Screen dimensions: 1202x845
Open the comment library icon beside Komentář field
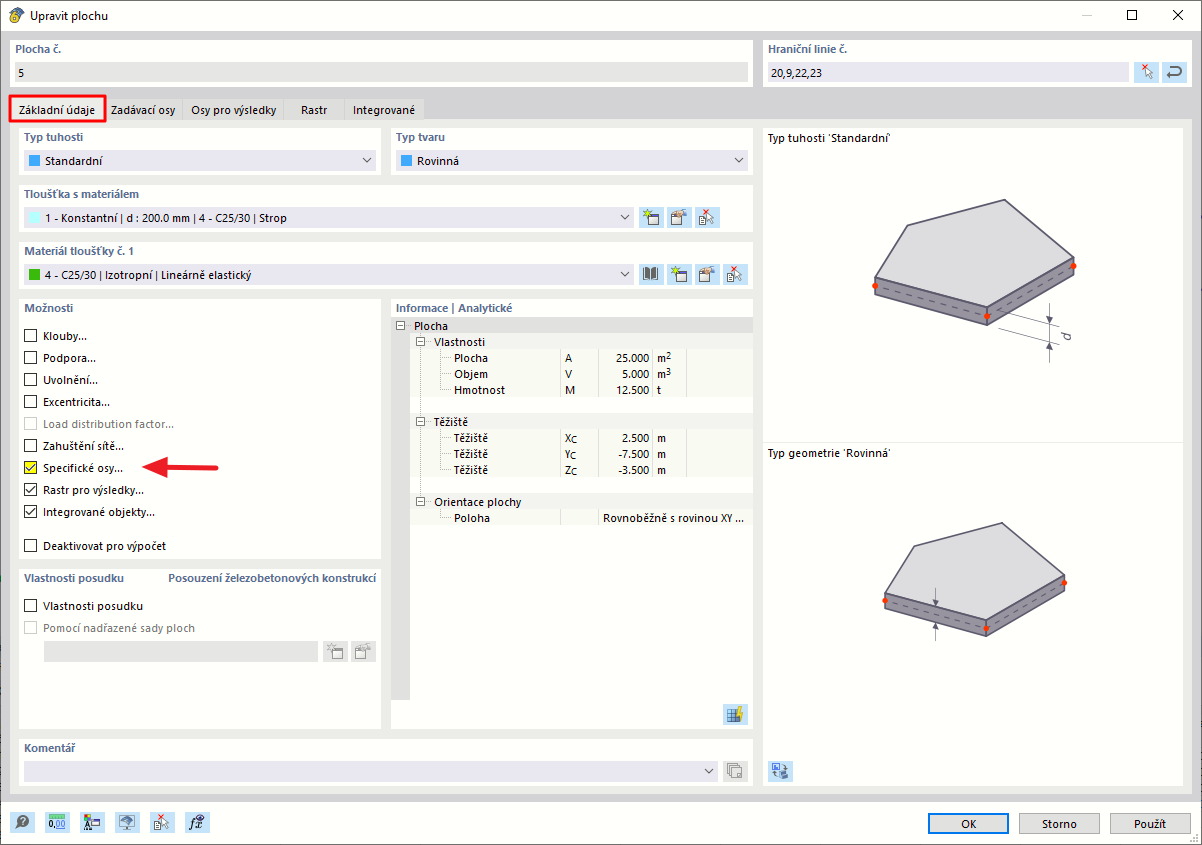(x=736, y=770)
